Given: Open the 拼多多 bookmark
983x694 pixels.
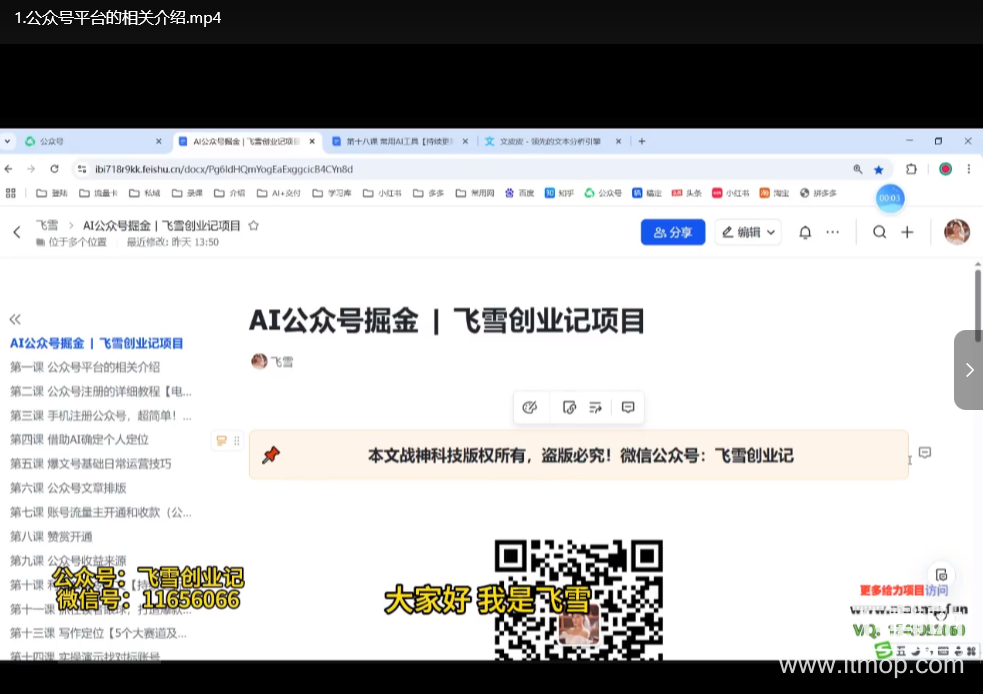Looking at the screenshot, I should (x=818, y=193).
